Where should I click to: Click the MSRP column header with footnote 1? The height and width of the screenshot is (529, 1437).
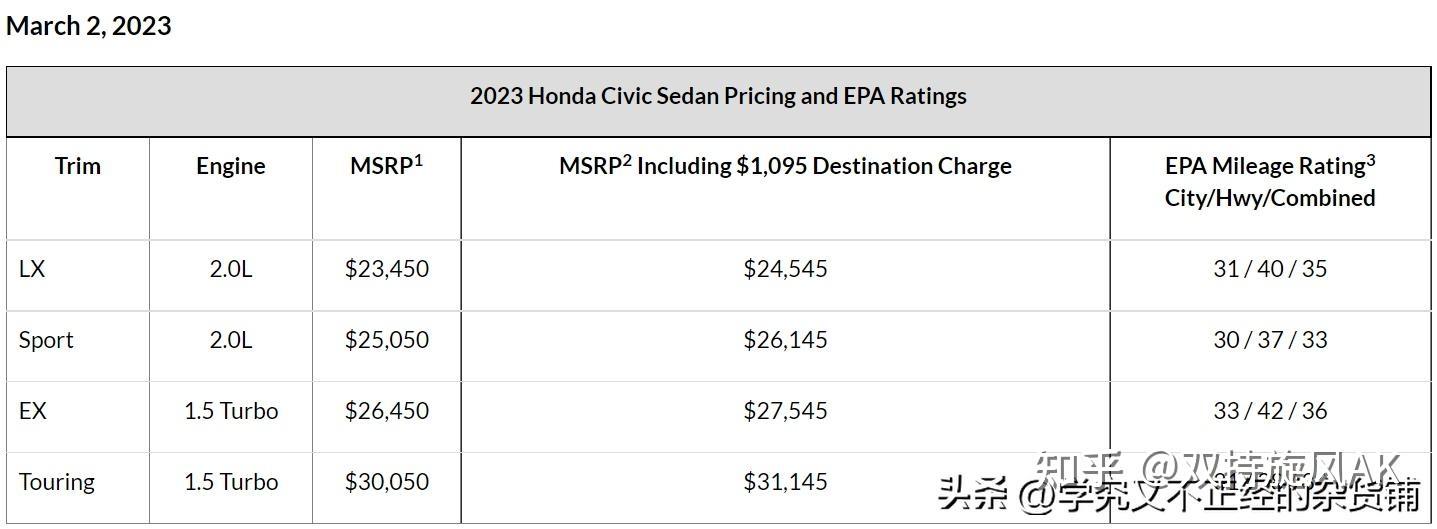386,165
